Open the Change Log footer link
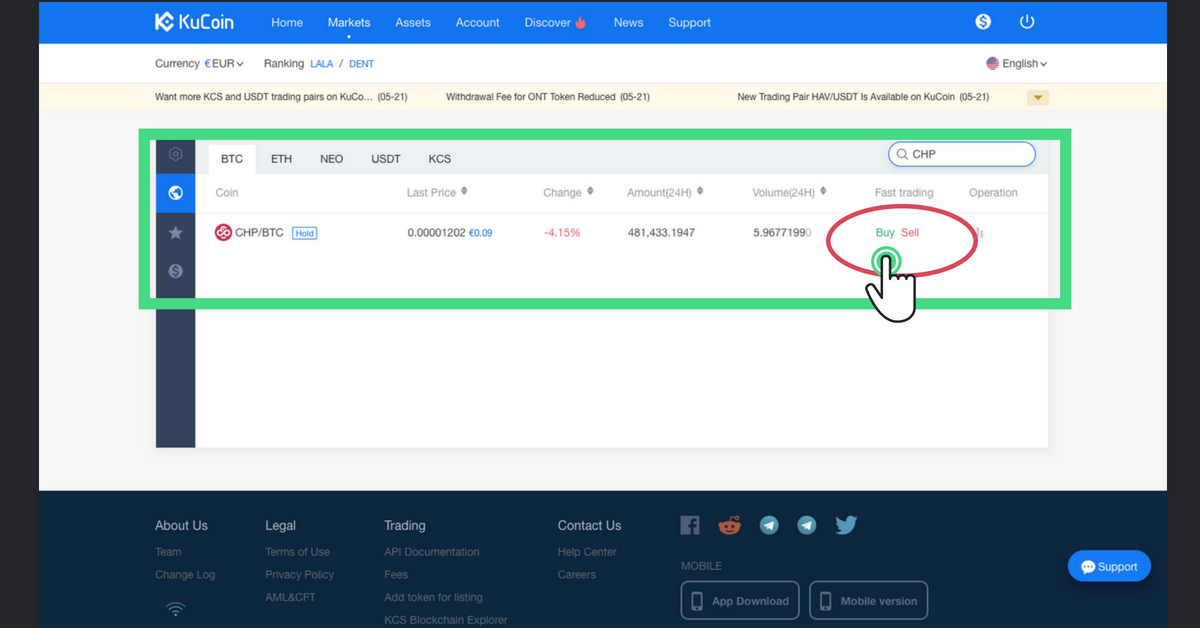The image size is (1200, 628). click(185, 575)
